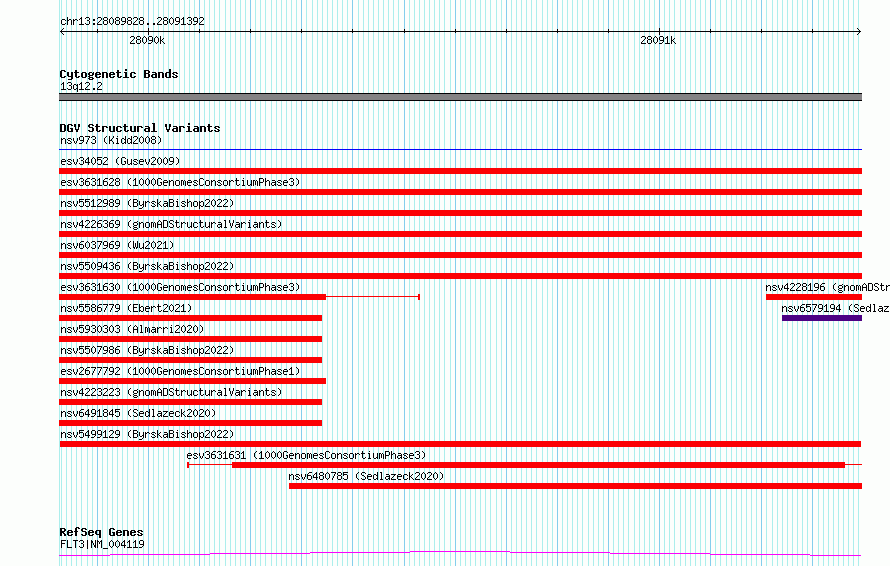Click the red bar under esv3631631

click(538, 465)
